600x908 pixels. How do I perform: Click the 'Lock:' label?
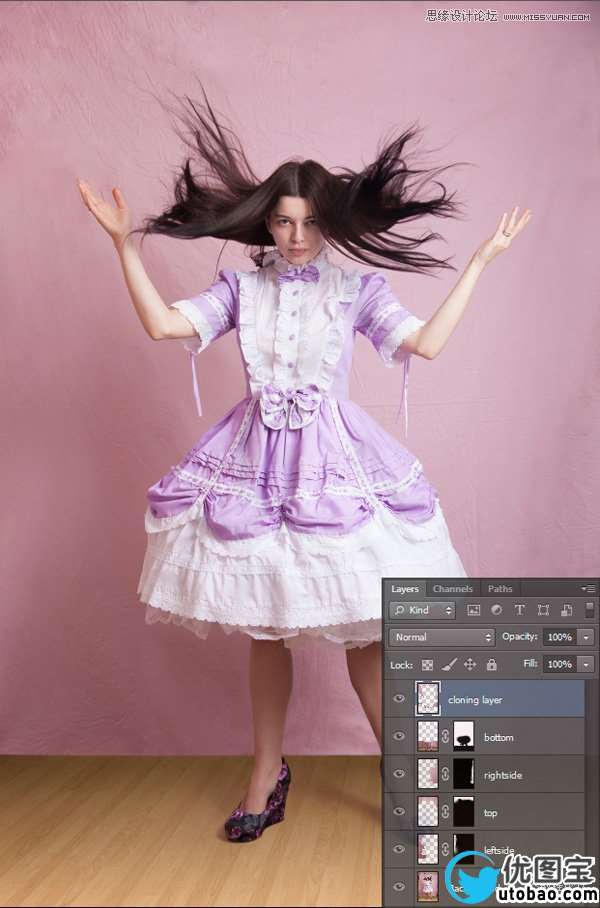point(401,665)
